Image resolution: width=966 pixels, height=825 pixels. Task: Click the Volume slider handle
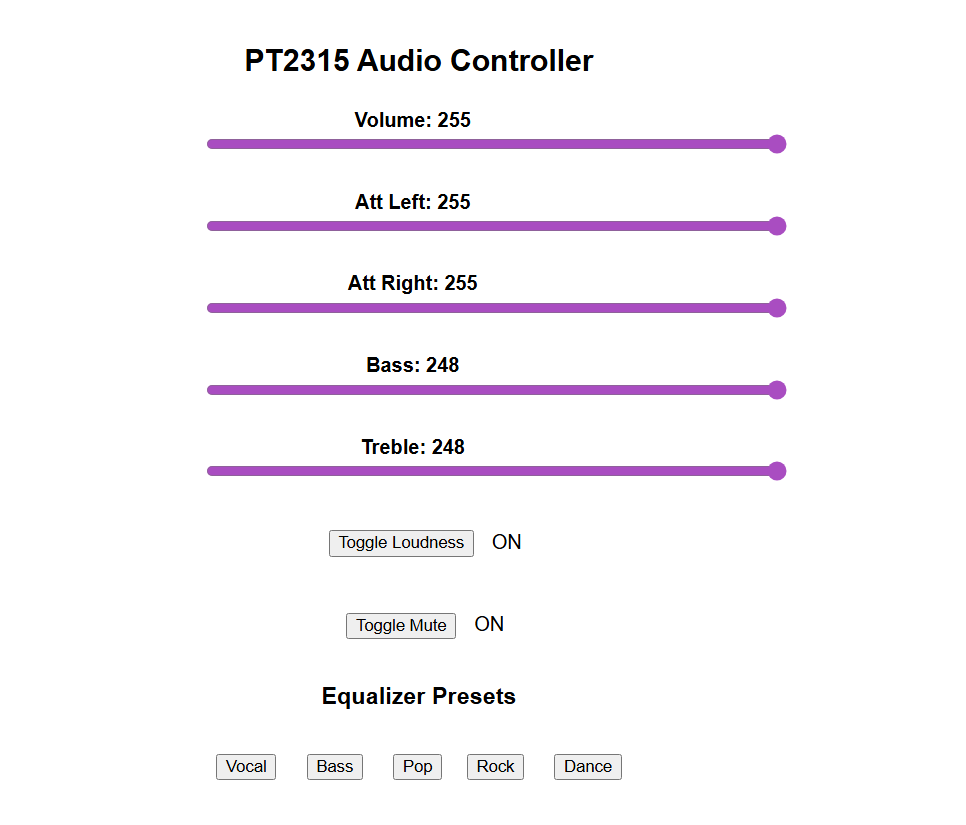pyautogui.click(x=777, y=144)
